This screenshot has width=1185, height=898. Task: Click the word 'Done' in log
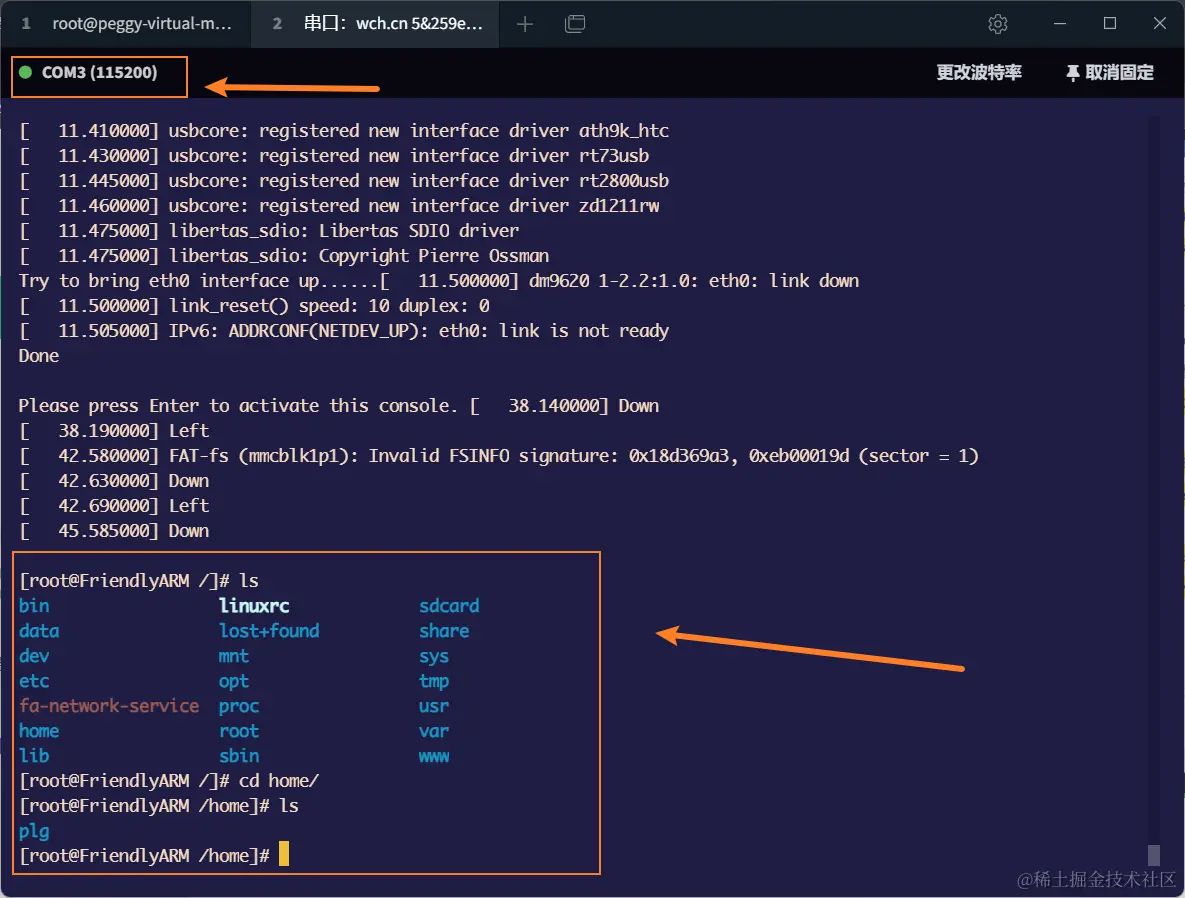39,355
